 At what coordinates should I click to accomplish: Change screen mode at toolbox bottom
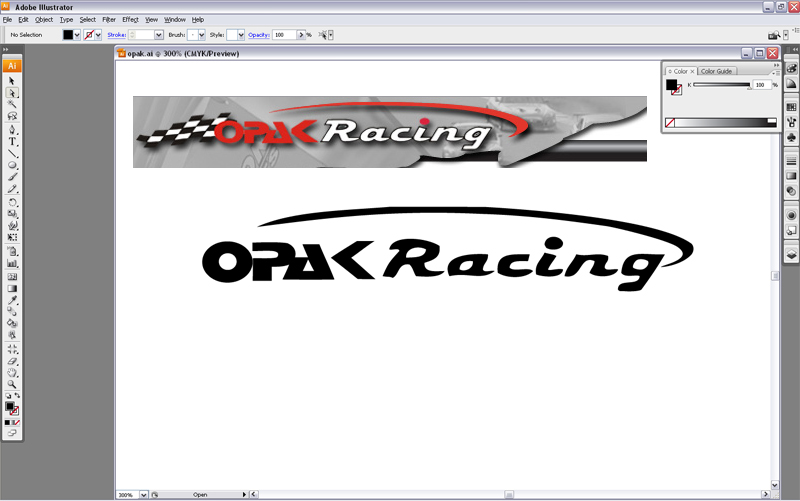(x=12, y=433)
